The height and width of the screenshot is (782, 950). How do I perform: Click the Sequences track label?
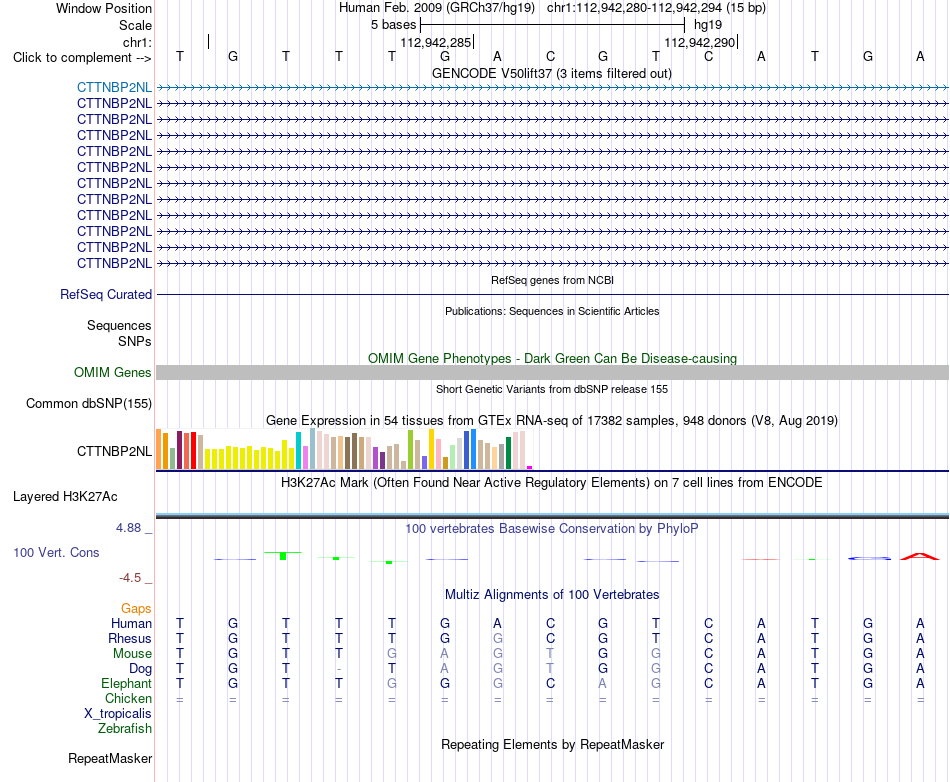[119, 325]
